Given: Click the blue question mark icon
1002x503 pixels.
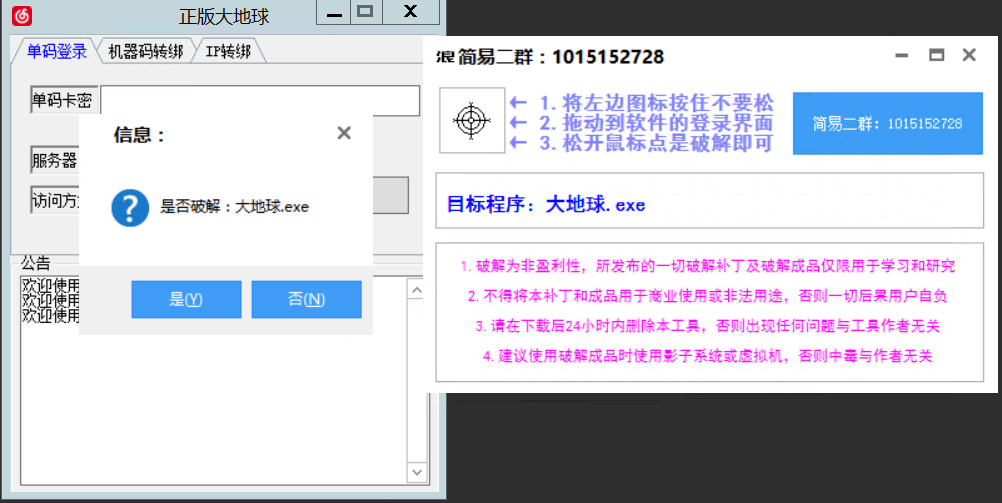Looking at the screenshot, I should click(130, 207).
